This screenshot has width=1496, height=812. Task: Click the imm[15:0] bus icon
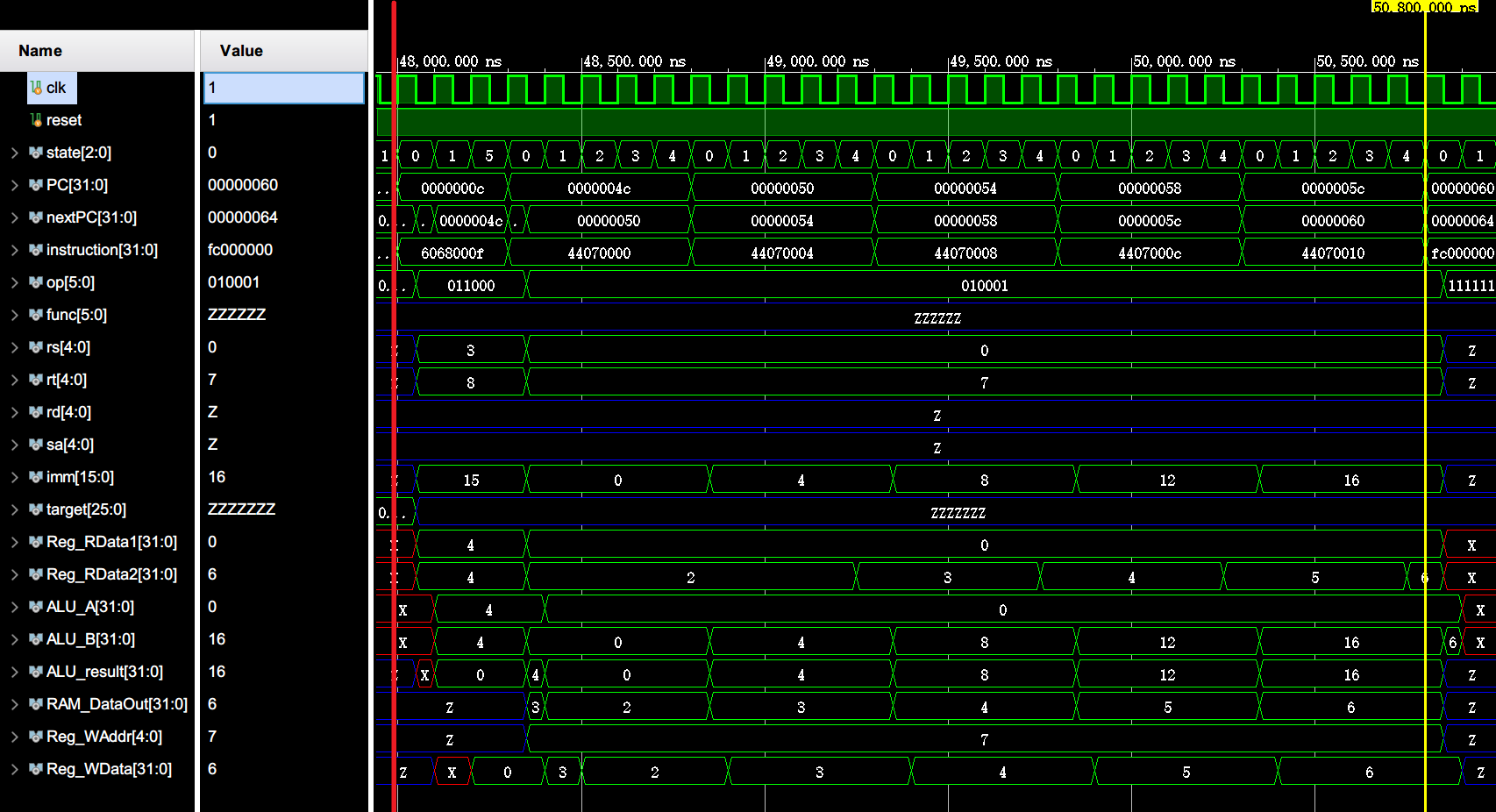coord(36,477)
